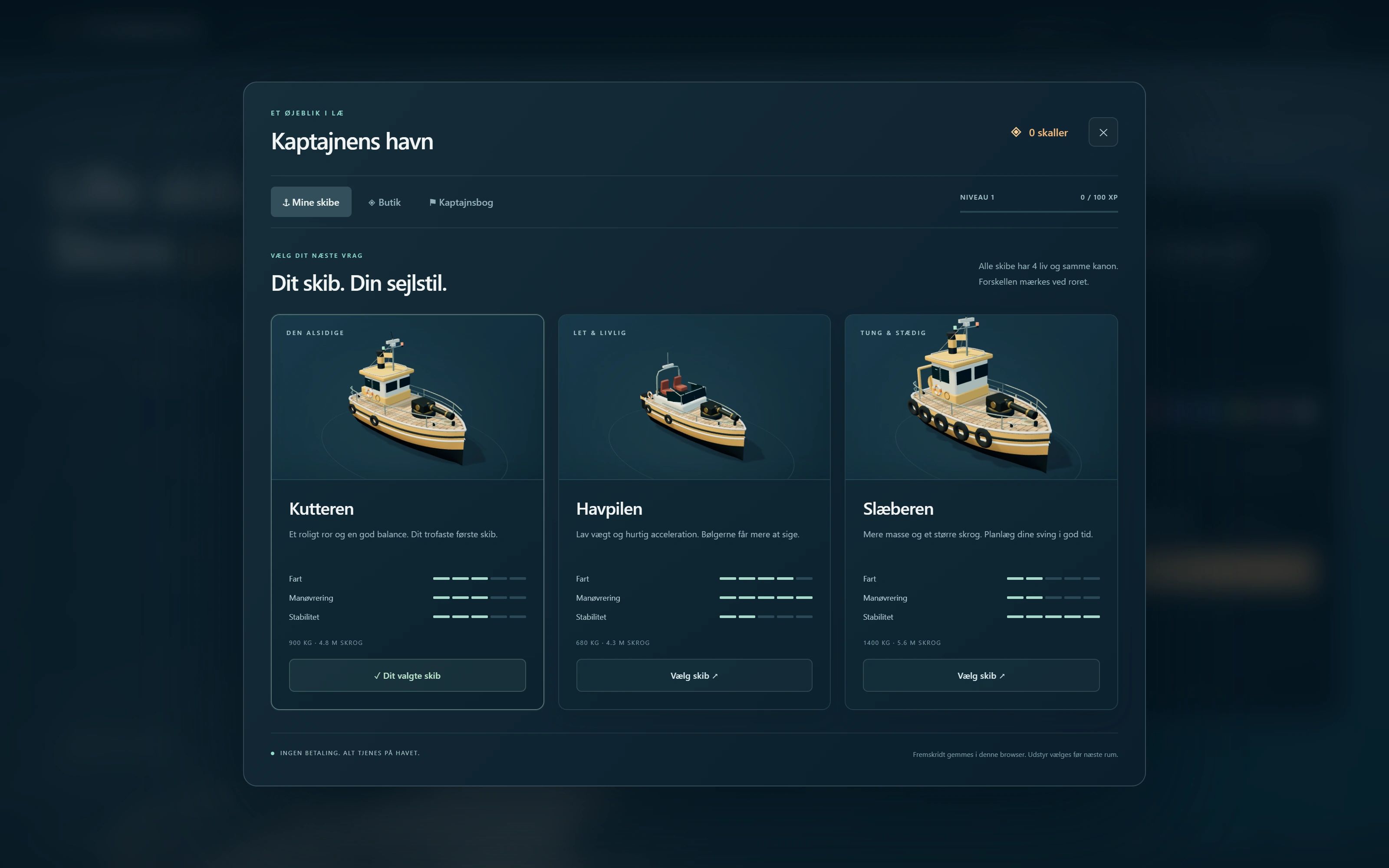Click the 1400 KG · 5.6 M SKROG spec

coord(902,642)
